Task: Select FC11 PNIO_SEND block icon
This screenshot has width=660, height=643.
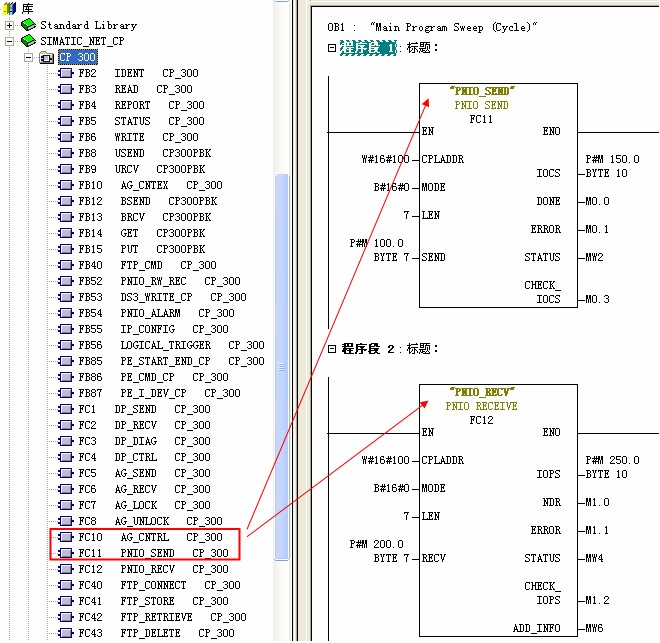Action: pos(66,553)
